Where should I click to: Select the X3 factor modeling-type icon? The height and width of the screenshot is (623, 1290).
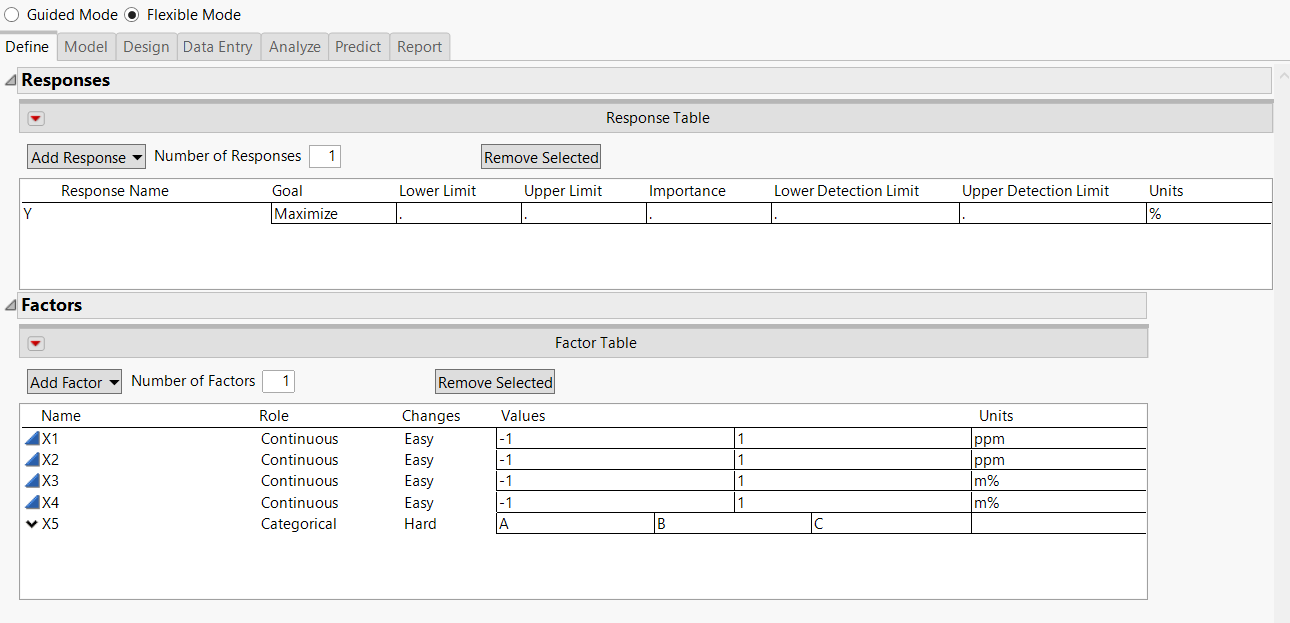pos(32,481)
